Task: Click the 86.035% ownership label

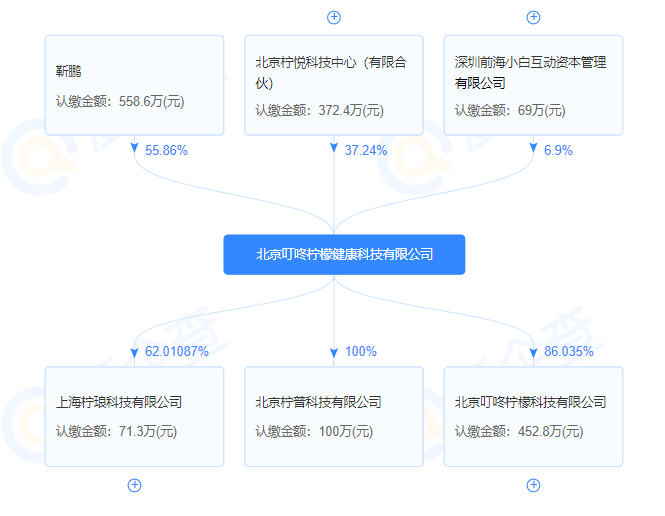Action: (568, 351)
